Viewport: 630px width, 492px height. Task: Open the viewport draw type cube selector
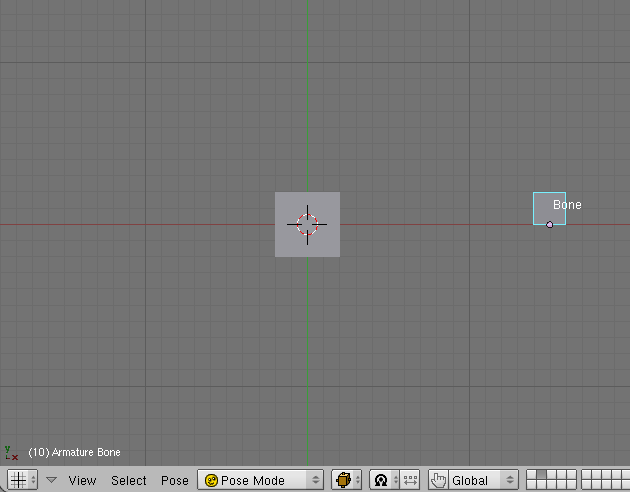[x=347, y=480]
